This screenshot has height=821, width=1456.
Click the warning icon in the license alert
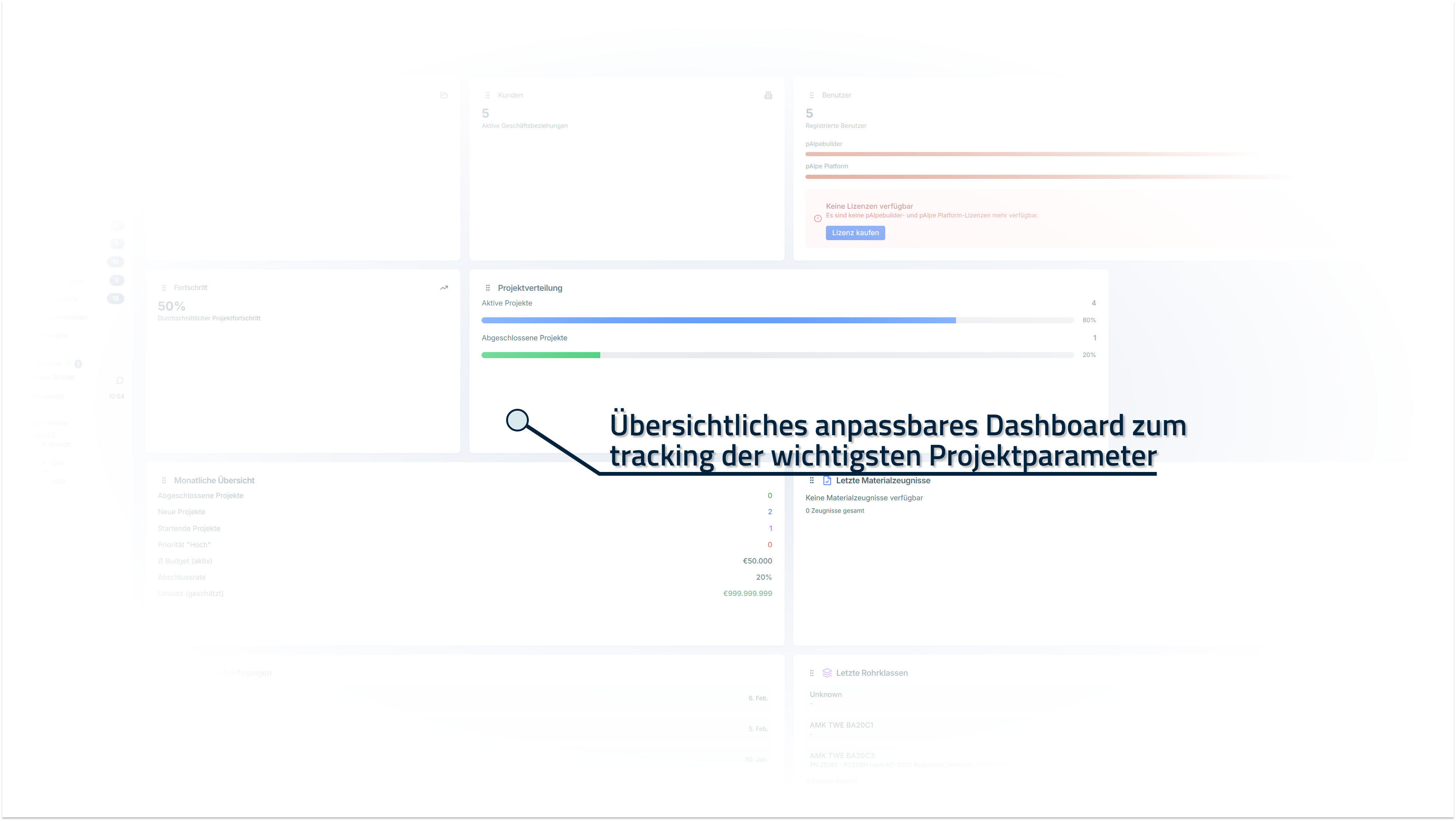tap(817, 219)
